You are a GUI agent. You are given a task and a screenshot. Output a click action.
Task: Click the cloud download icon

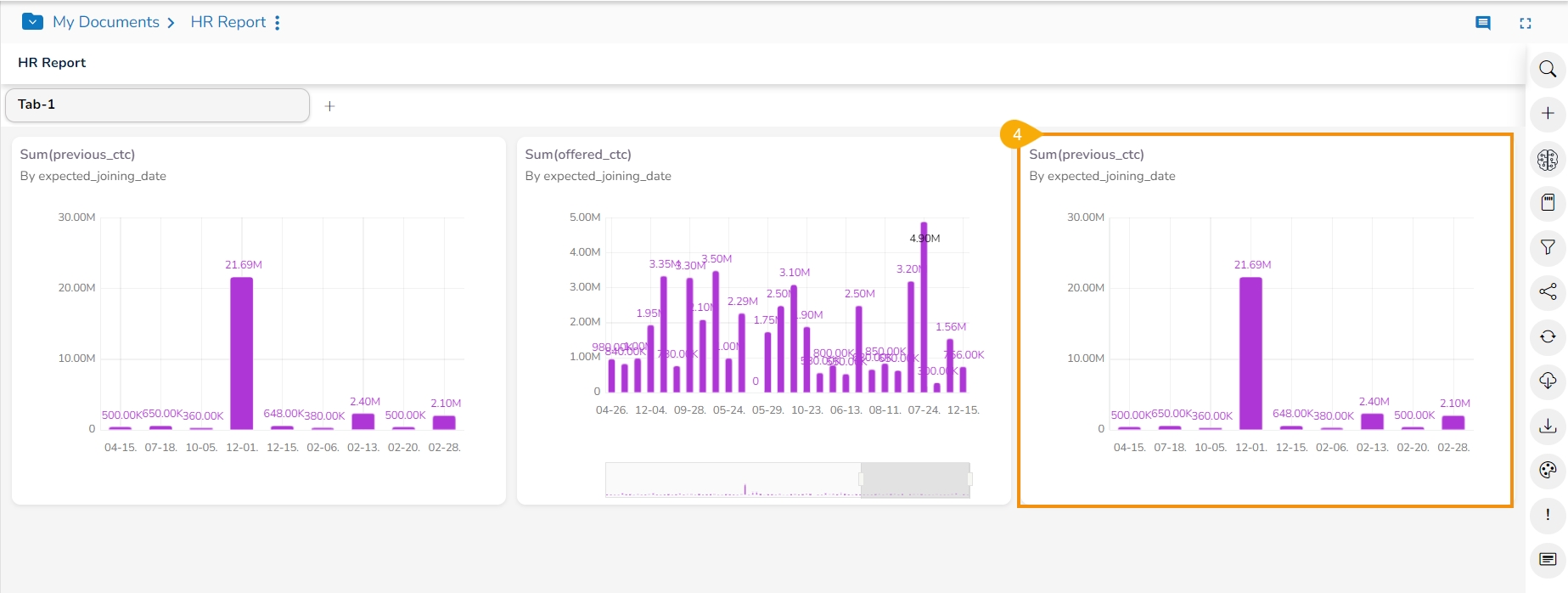1548,381
